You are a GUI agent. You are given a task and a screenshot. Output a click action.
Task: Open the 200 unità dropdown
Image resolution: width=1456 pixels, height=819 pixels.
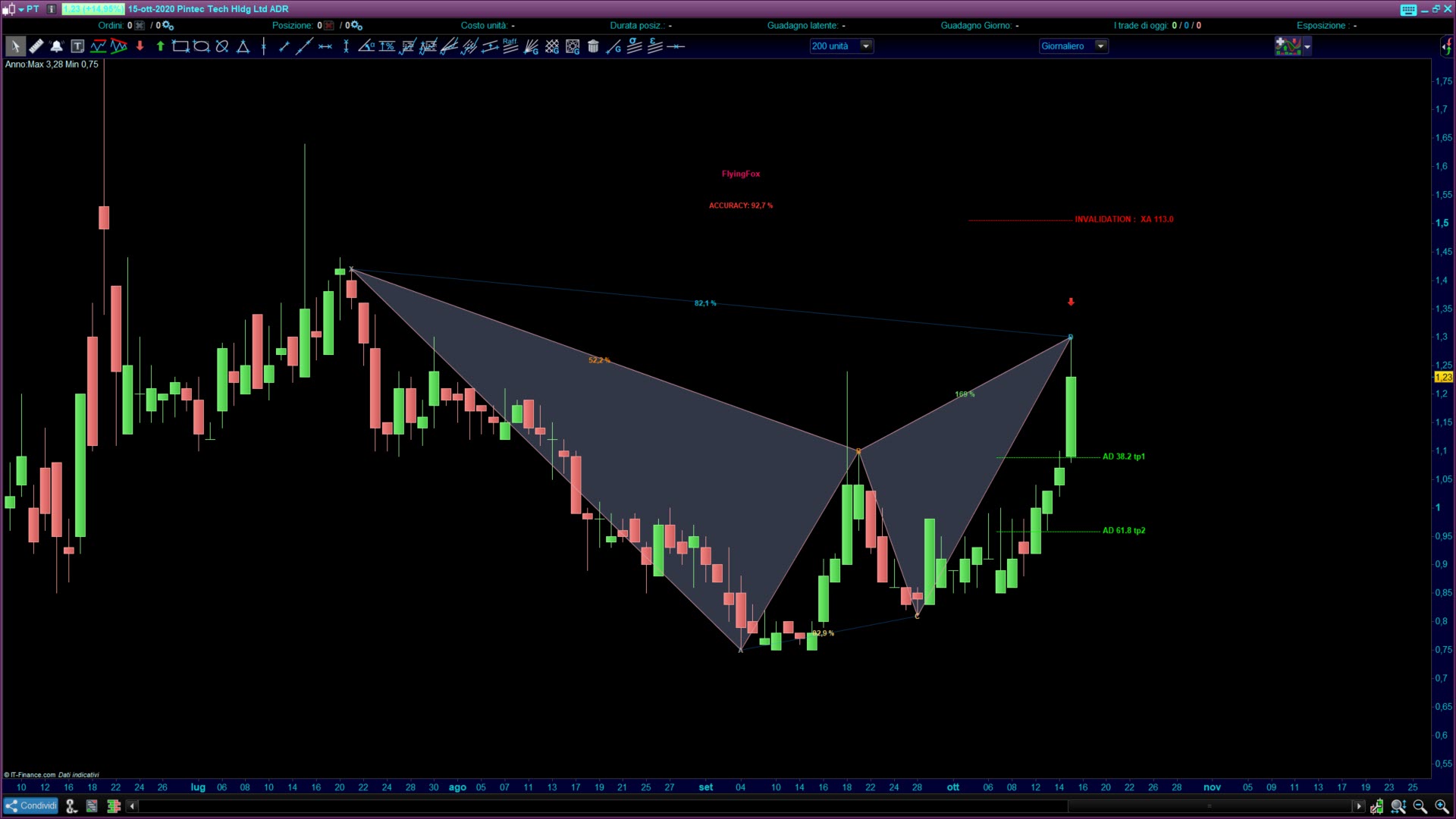[x=866, y=46]
